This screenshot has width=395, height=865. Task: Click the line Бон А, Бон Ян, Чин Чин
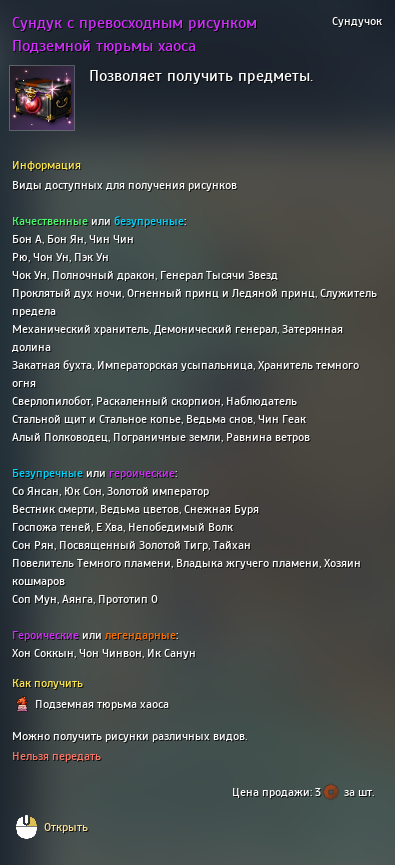(x=73, y=239)
